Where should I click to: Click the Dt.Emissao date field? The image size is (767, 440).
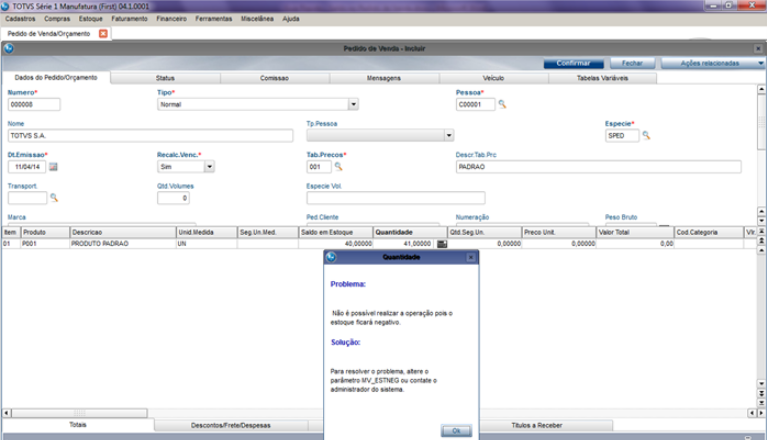click(27, 167)
